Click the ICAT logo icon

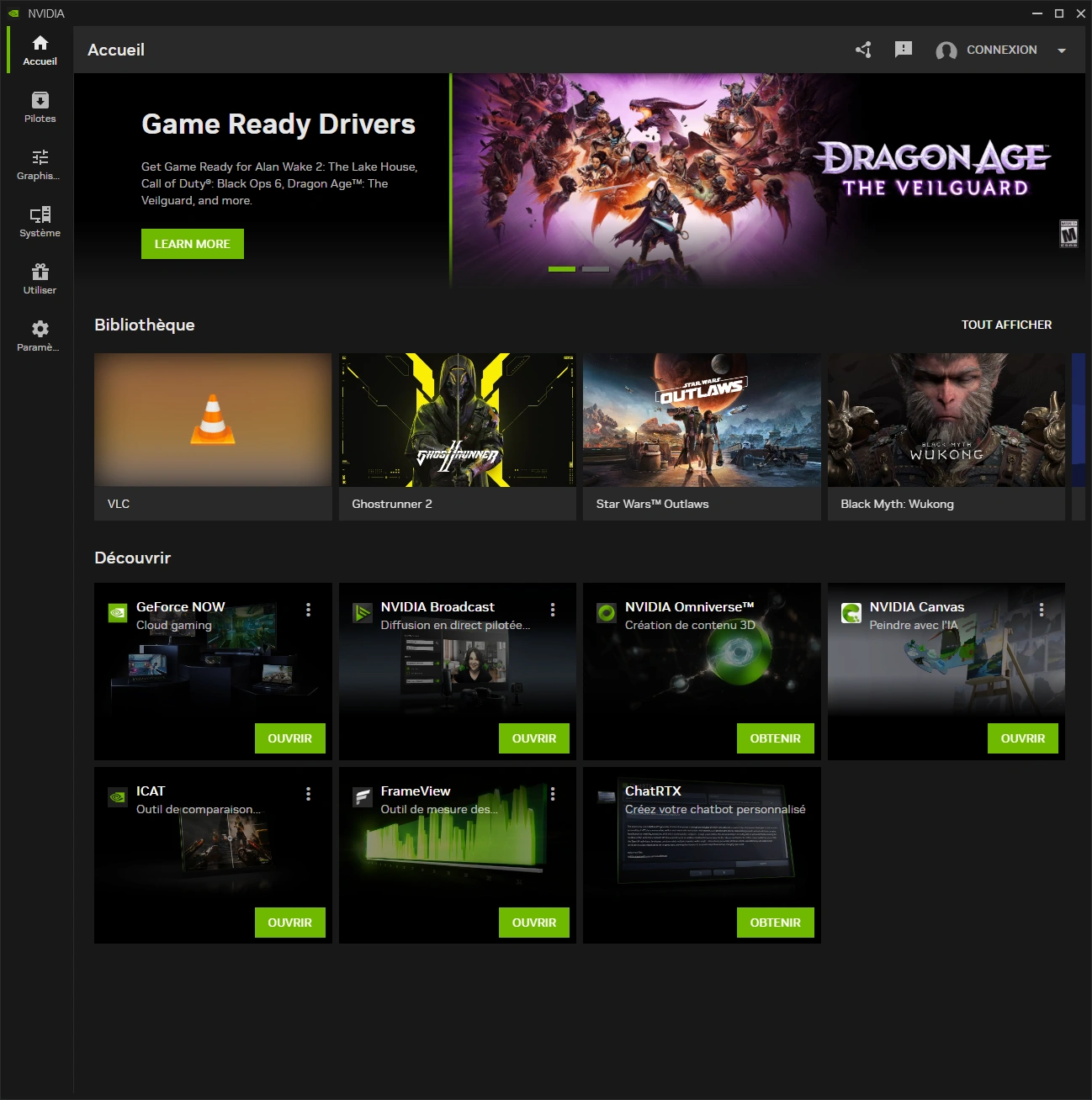(x=118, y=797)
